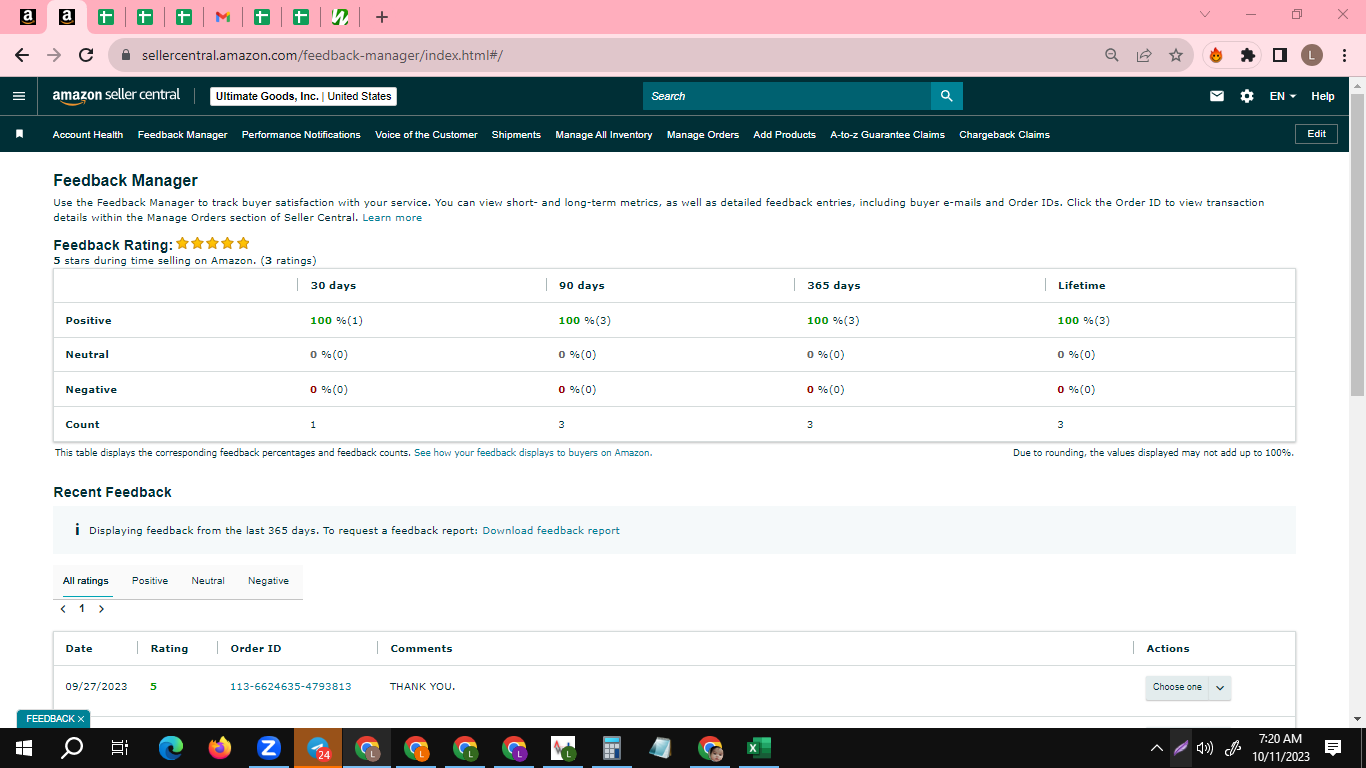The width and height of the screenshot is (1366, 768).
Task: Click Add Products in navigation bar
Action: click(x=784, y=135)
